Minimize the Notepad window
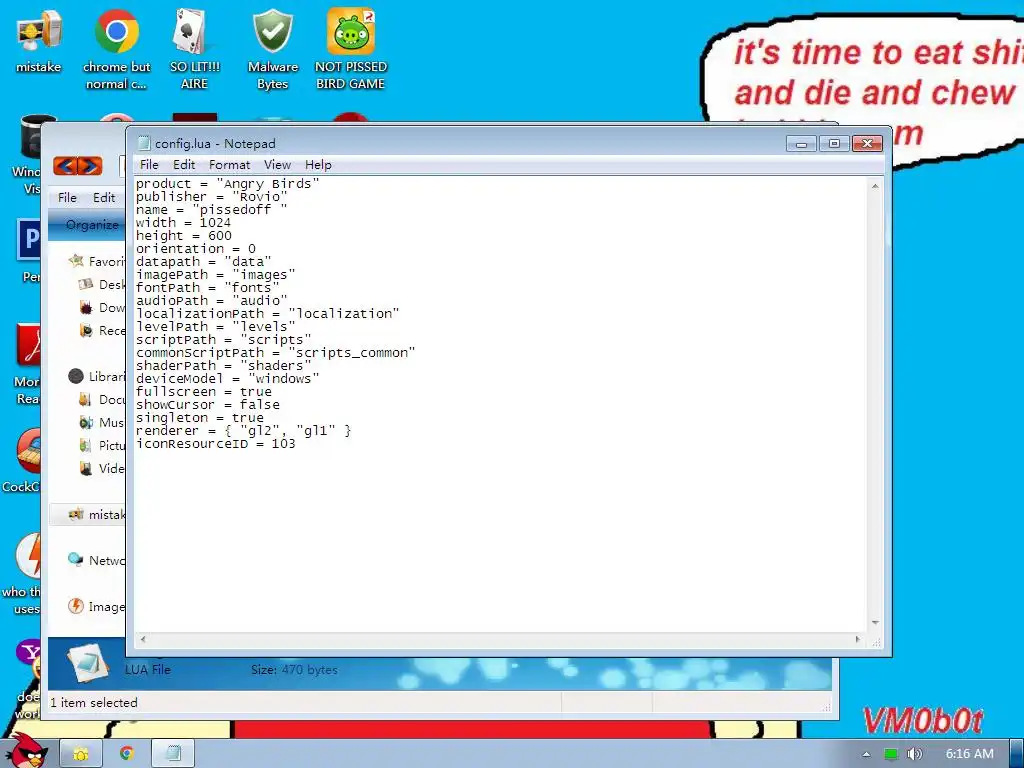The height and width of the screenshot is (768, 1024). pyautogui.click(x=801, y=143)
